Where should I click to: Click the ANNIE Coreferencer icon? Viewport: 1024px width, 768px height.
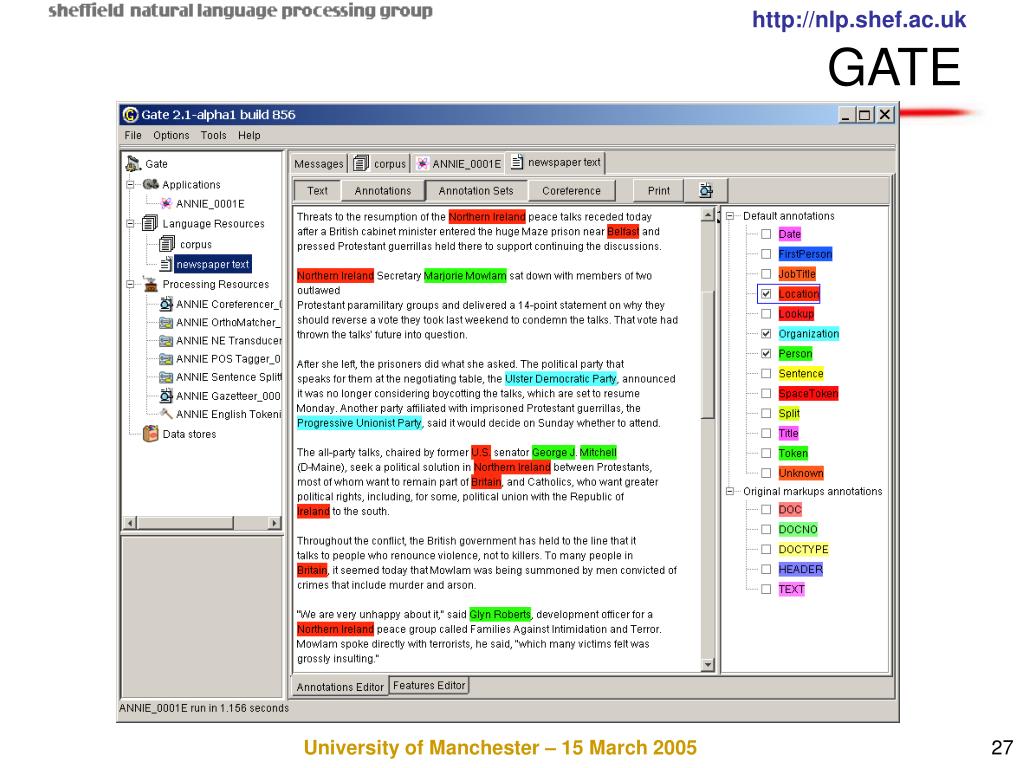point(167,304)
